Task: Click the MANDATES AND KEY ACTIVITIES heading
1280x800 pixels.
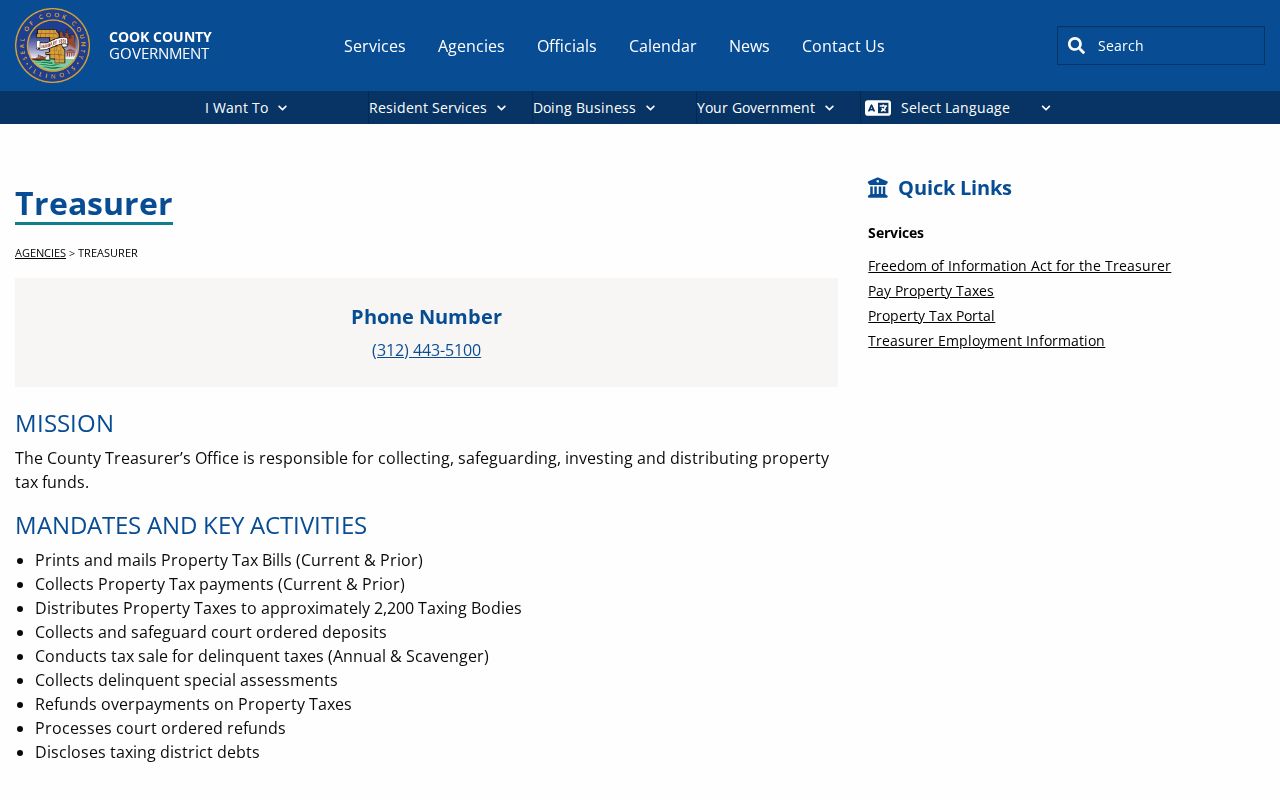Action: point(191,525)
